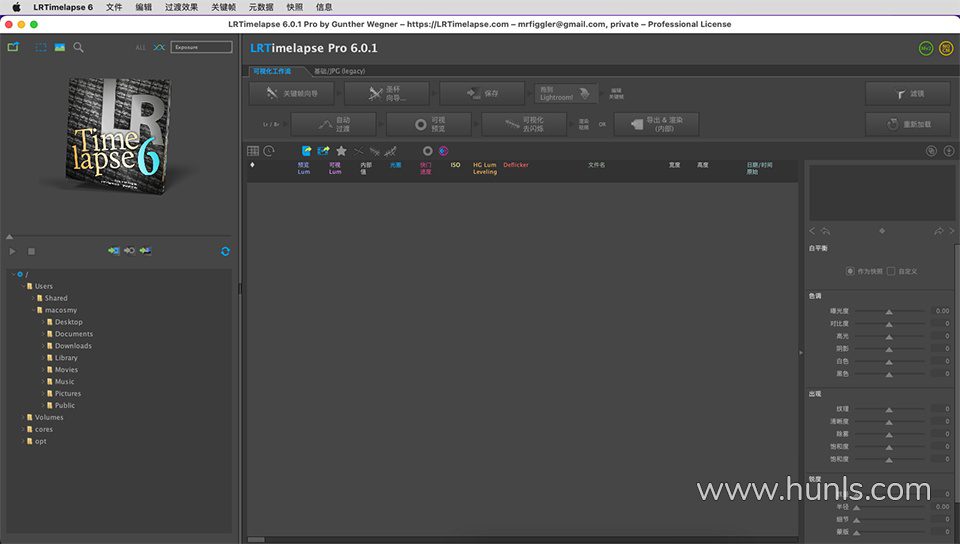Click the yellow round badge icon at top right
The image size is (960, 544).
946,48
